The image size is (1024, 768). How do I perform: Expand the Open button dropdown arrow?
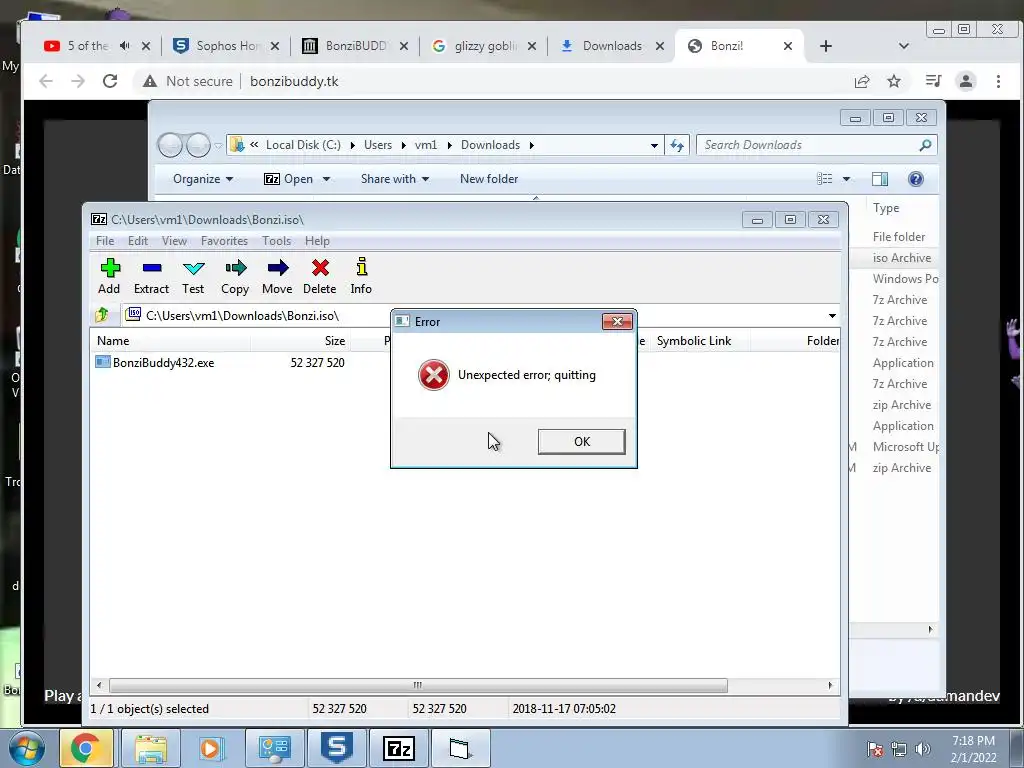[326, 179]
